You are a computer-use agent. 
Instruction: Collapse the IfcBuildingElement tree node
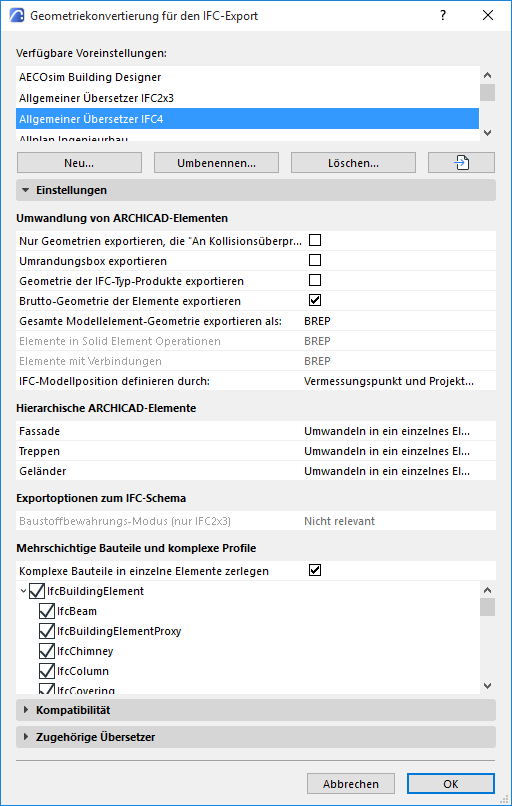pyautogui.click(x=23, y=591)
